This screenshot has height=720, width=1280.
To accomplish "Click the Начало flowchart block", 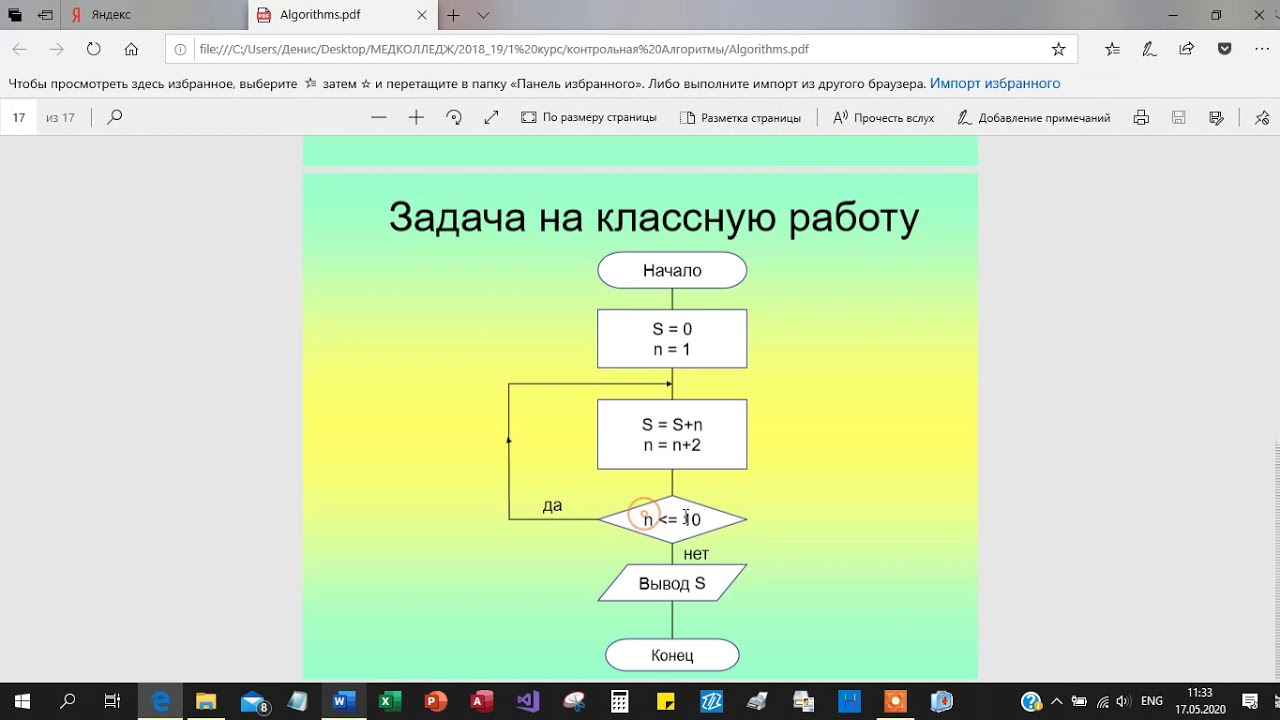I will (672, 270).
